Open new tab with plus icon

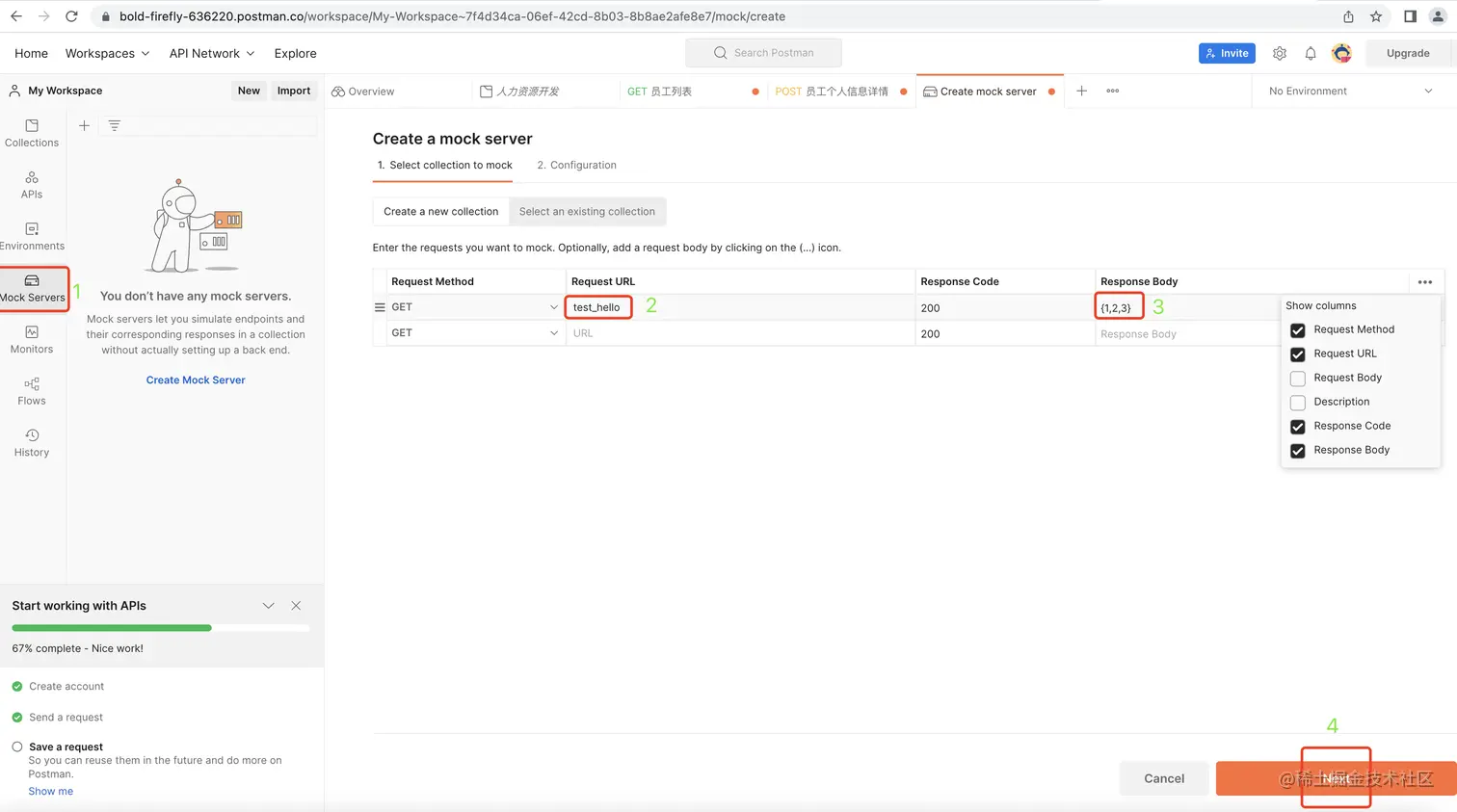(x=1081, y=91)
